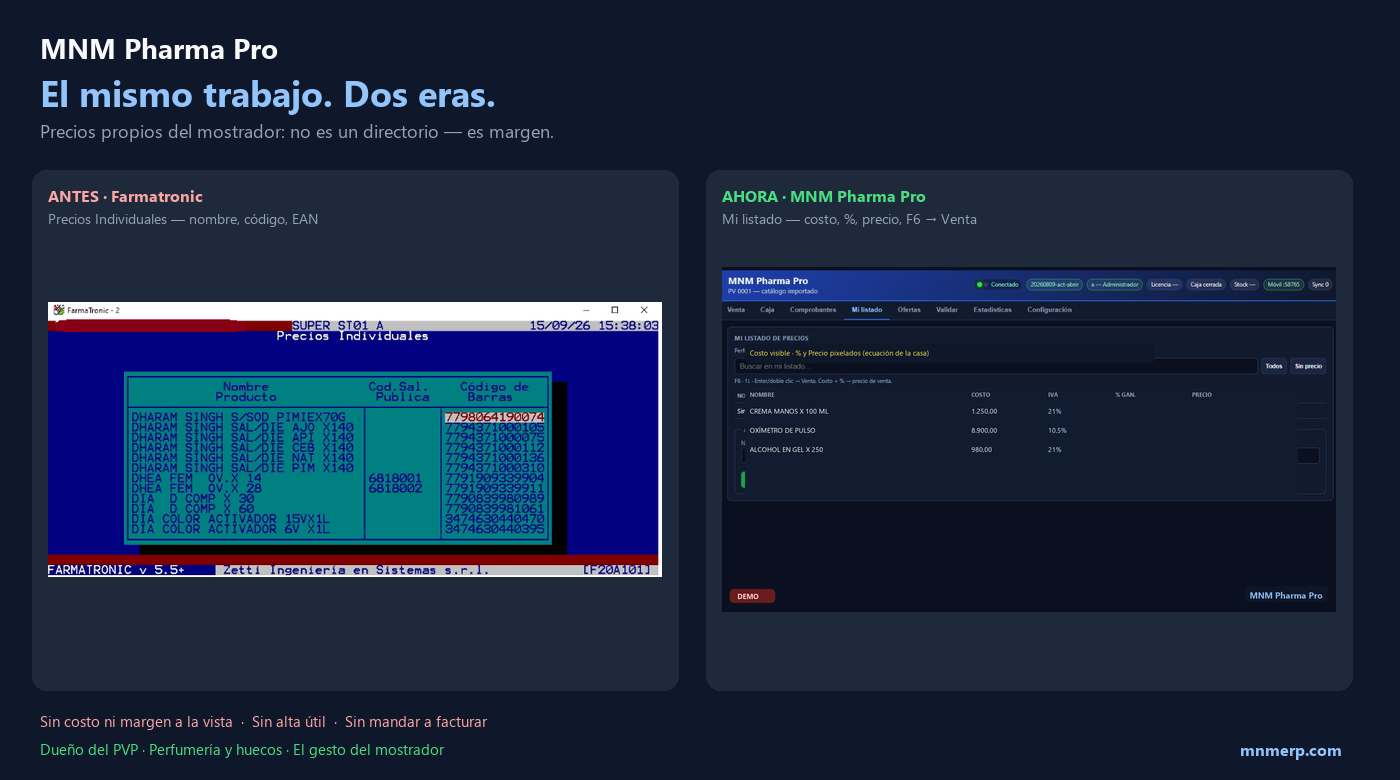This screenshot has height=780, width=1400.
Task: Click the % GAN. column header
Action: click(x=1125, y=395)
